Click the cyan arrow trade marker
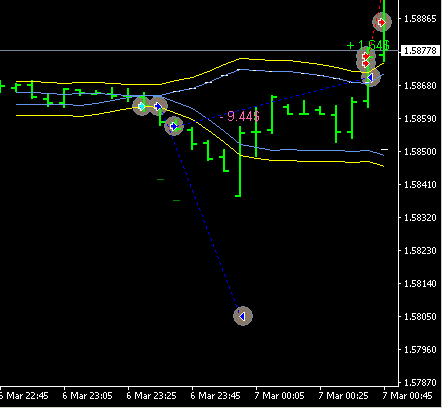Screen dimensions: 443x408 pyautogui.click(x=142, y=106)
